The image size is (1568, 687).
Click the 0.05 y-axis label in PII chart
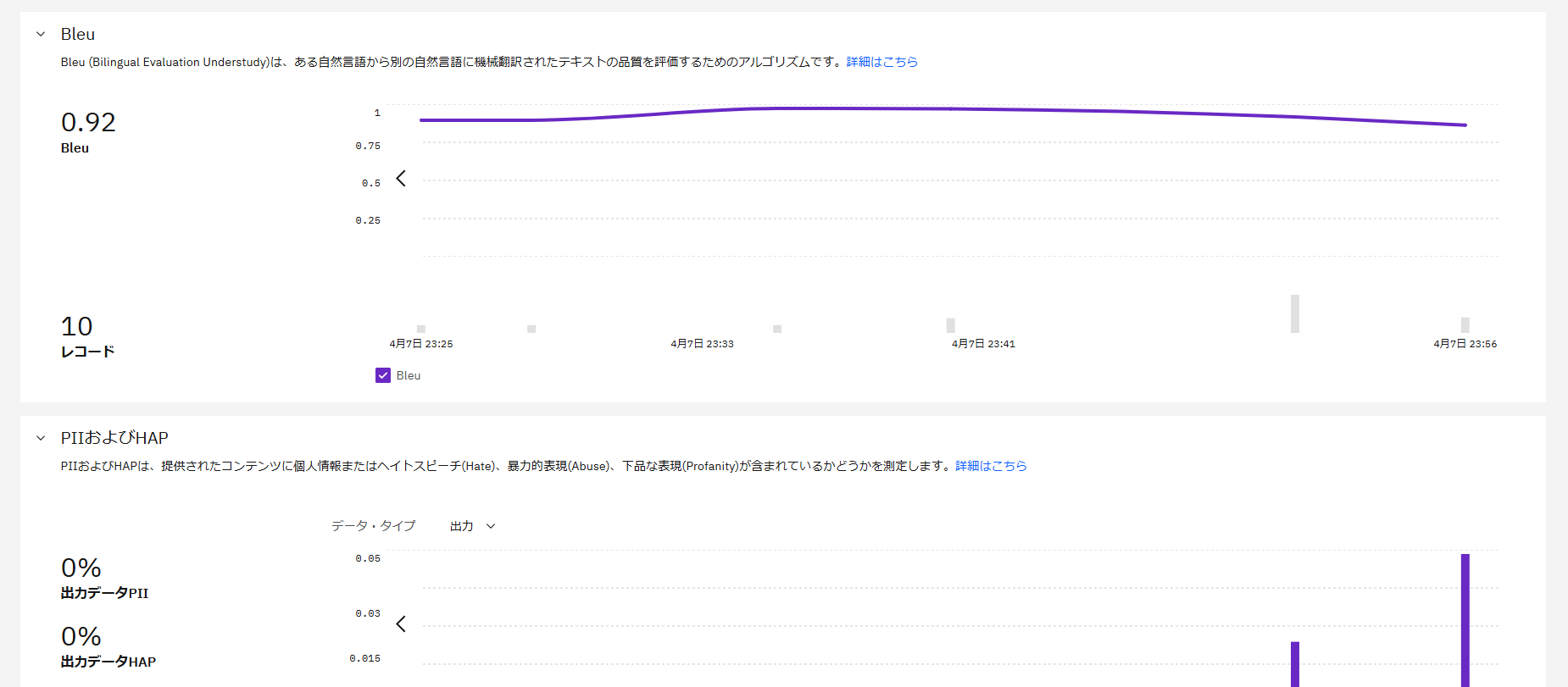click(368, 558)
